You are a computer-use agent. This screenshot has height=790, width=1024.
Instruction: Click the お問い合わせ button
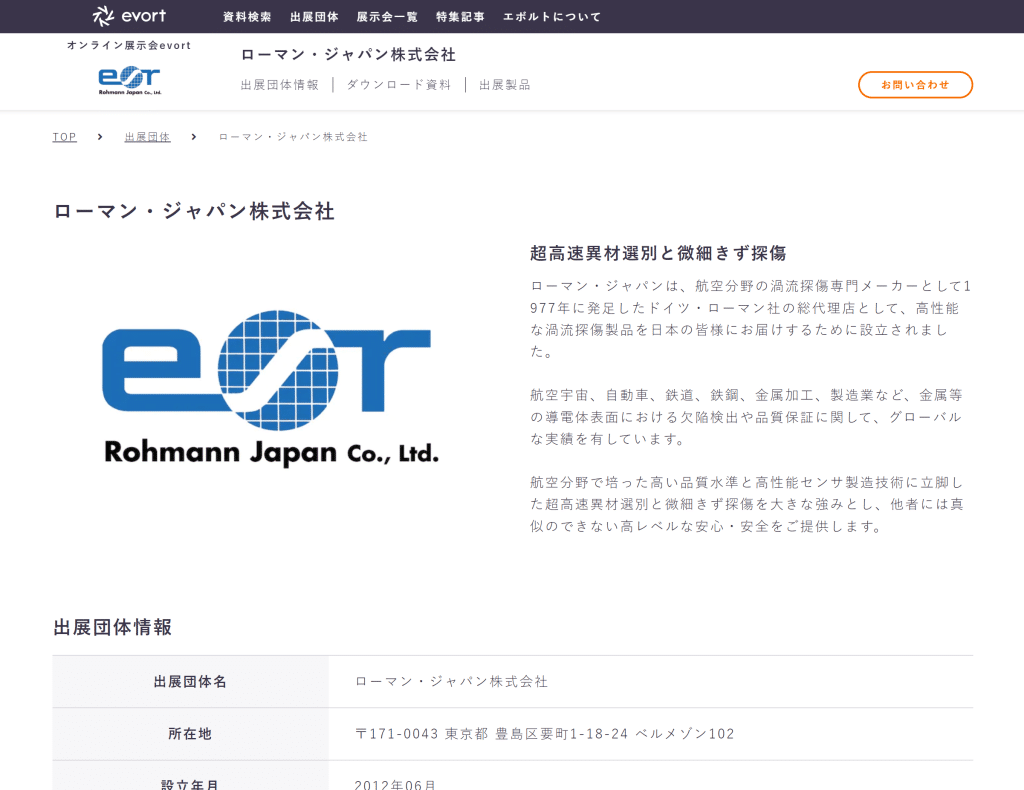[915, 85]
